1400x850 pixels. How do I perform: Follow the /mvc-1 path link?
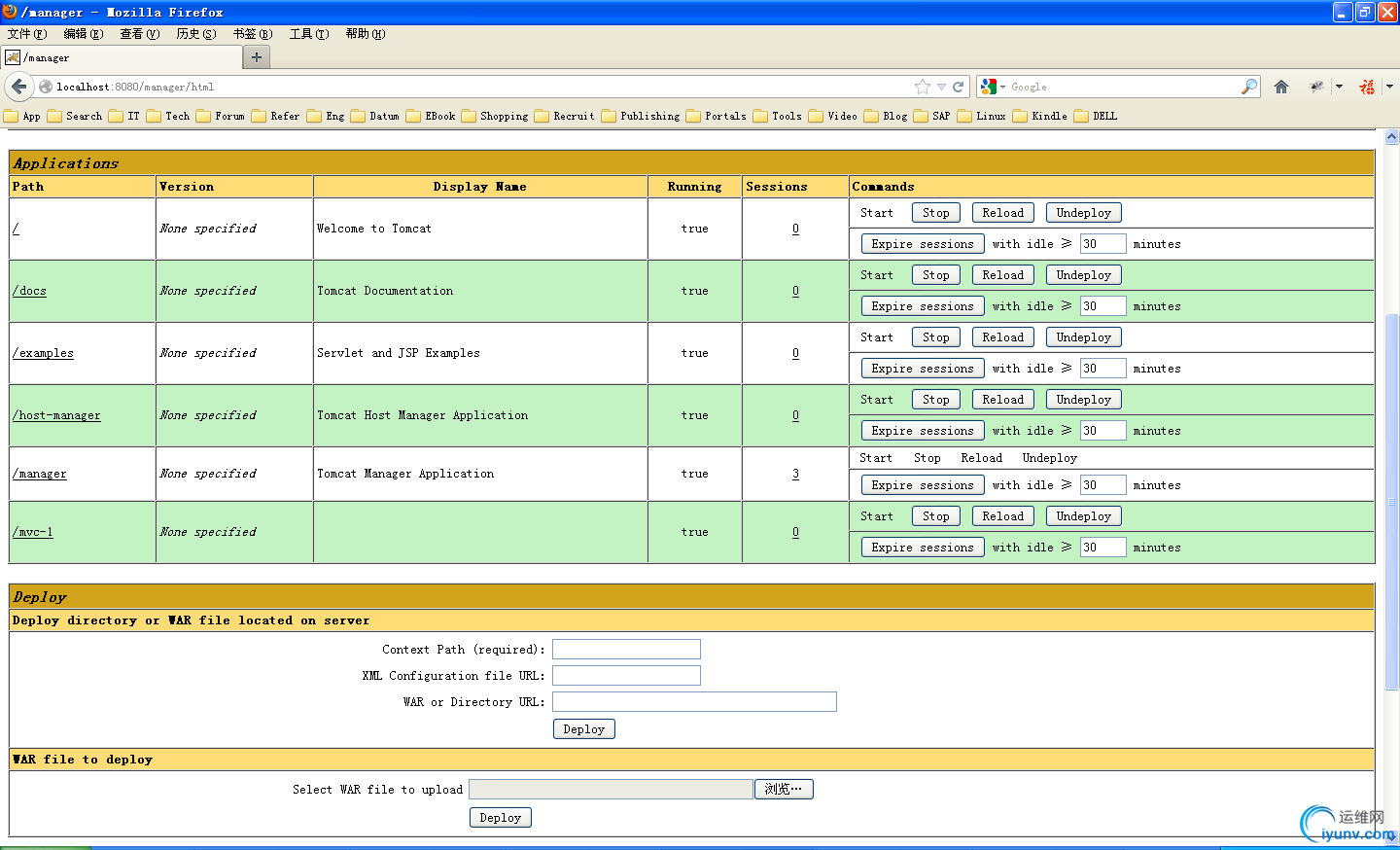click(33, 532)
